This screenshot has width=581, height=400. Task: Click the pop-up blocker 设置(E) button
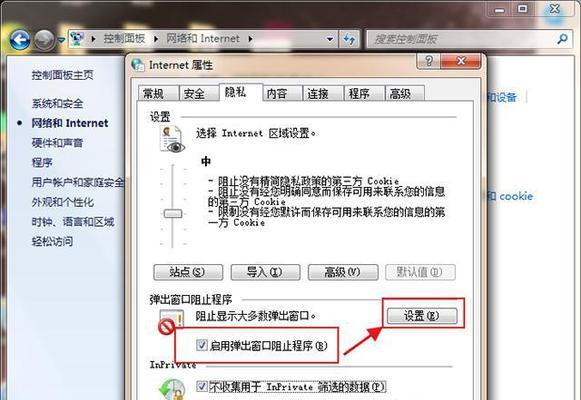click(422, 316)
